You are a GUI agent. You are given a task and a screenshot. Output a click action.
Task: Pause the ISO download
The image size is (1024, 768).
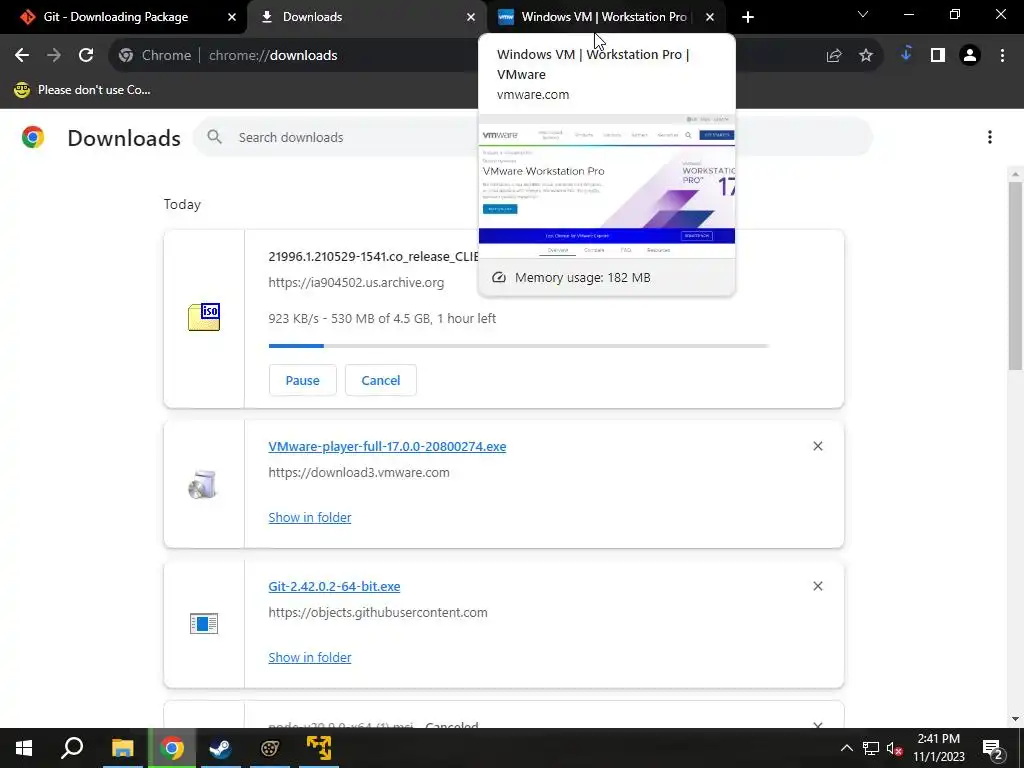click(x=302, y=380)
